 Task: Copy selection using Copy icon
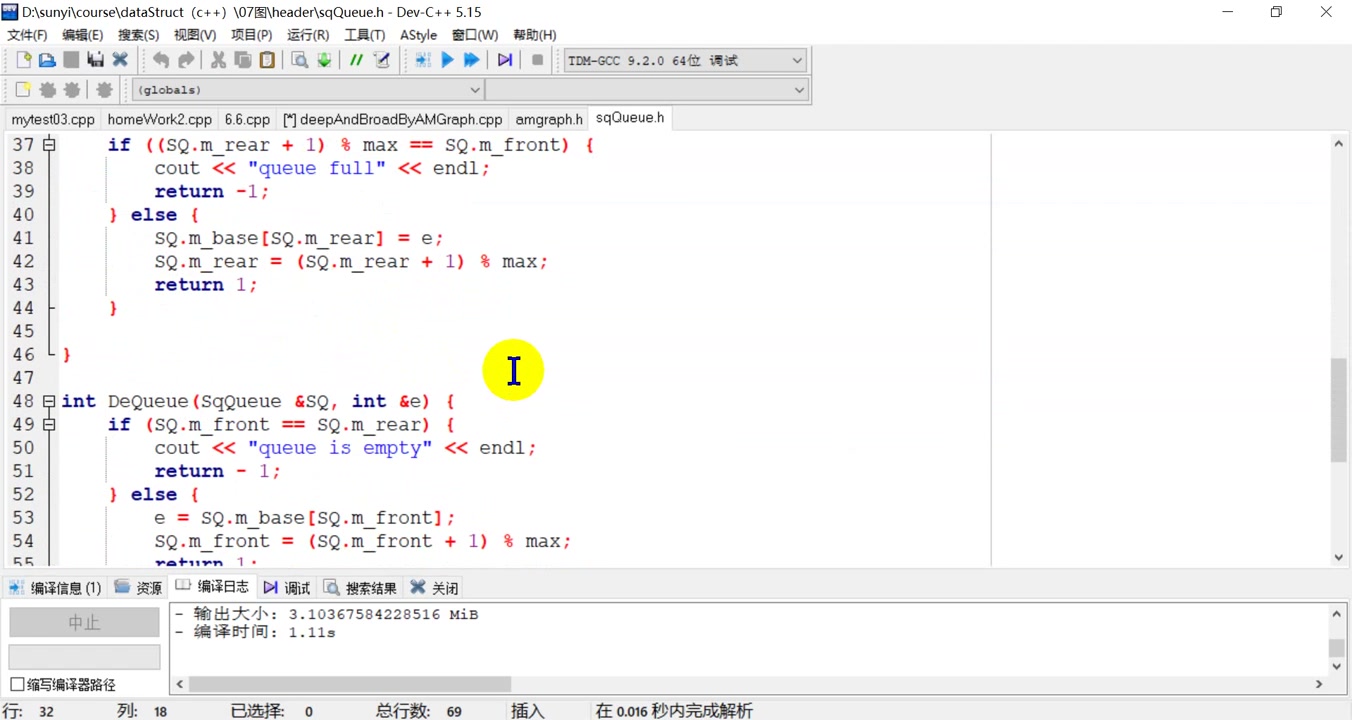pyautogui.click(x=242, y=60)
